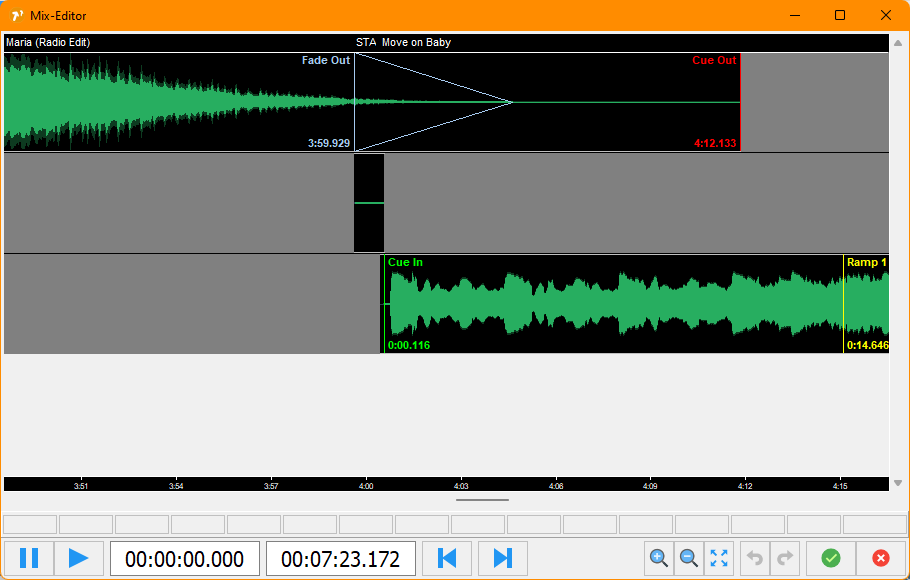
Task: Click the 3:57 mark on time ruler
Action: click(x=271, y=486)
